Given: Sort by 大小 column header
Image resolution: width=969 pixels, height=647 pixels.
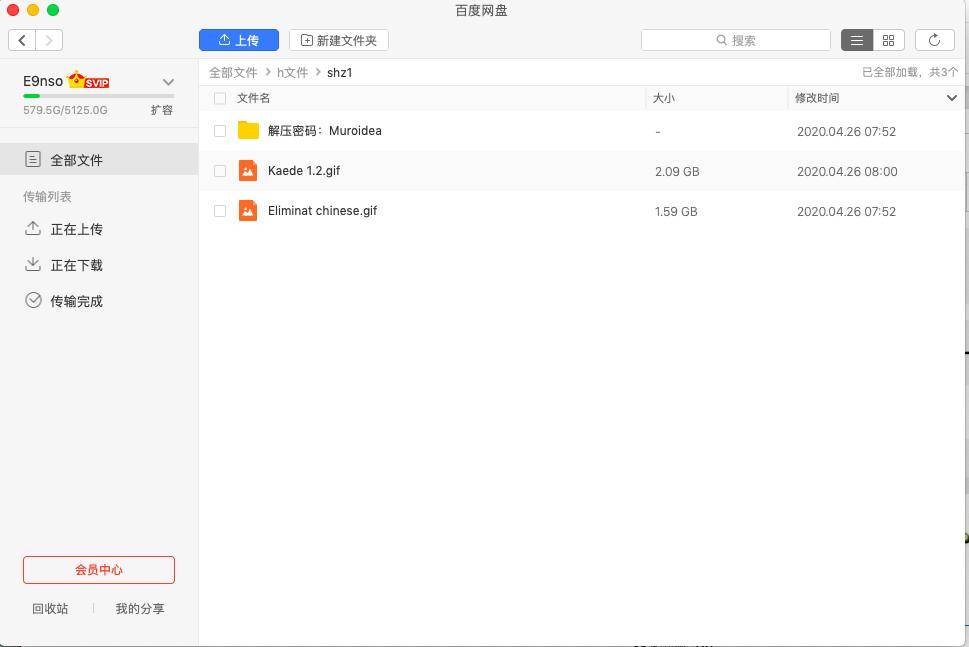Looking at the screenshot, I should pos(664,98).
